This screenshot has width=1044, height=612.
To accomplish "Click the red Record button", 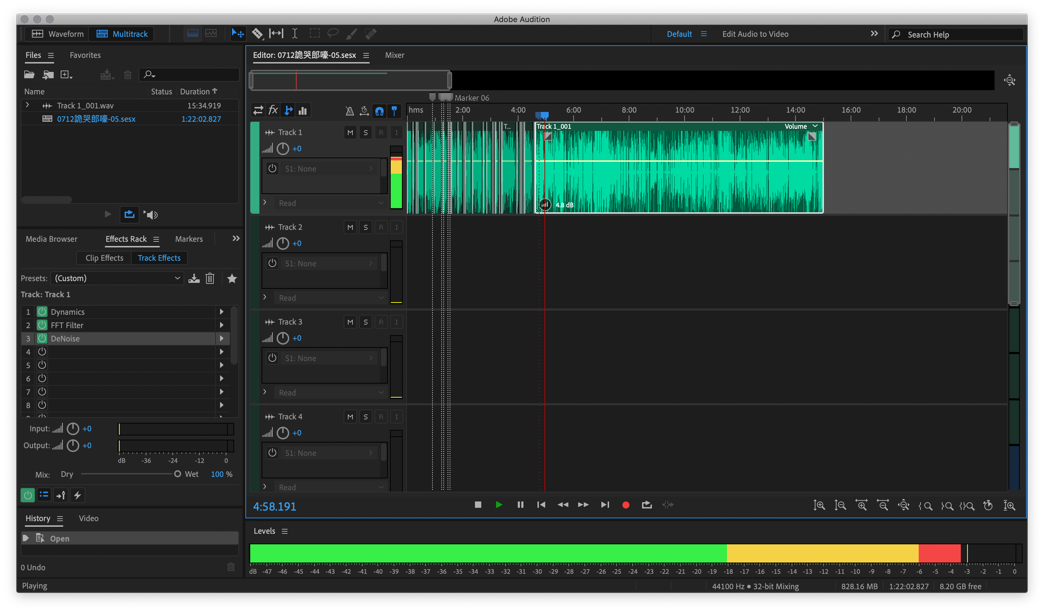I will coord(625,505).
